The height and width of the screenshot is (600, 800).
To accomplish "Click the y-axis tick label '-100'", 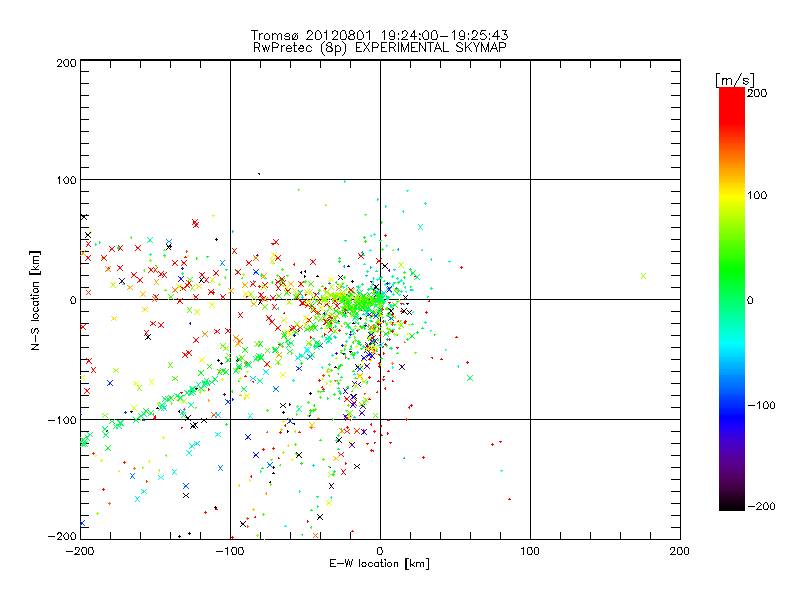I will [x=62, y=421].
